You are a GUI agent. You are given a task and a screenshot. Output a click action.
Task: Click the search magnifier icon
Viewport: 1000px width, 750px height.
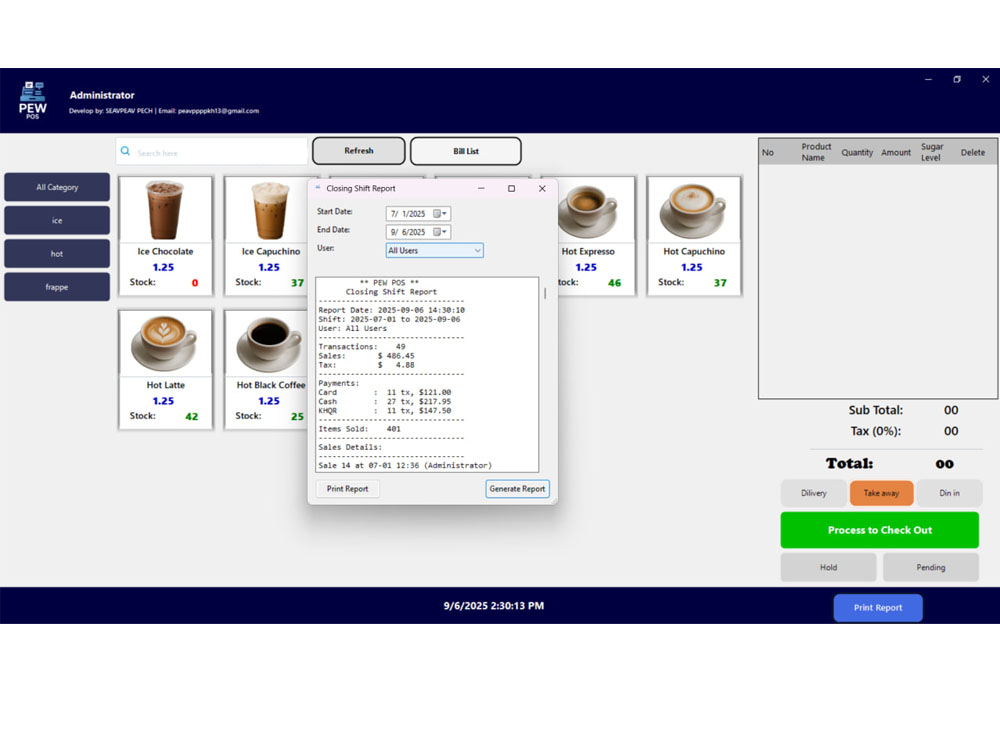click(126, 151)
